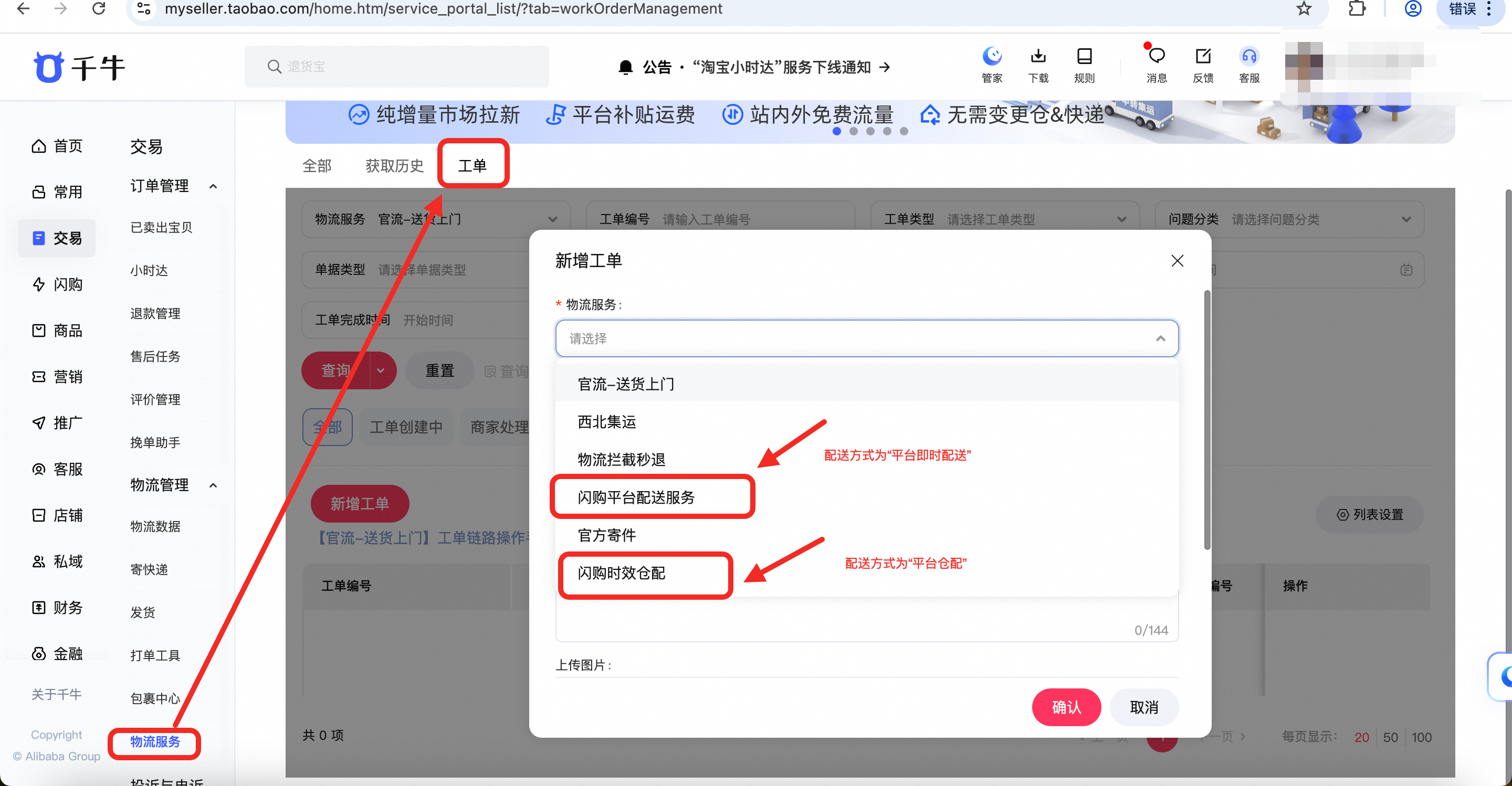Open 退款管理 menu item
The width and height of the screenshot is (1512, 786).
tap(155, 313)
